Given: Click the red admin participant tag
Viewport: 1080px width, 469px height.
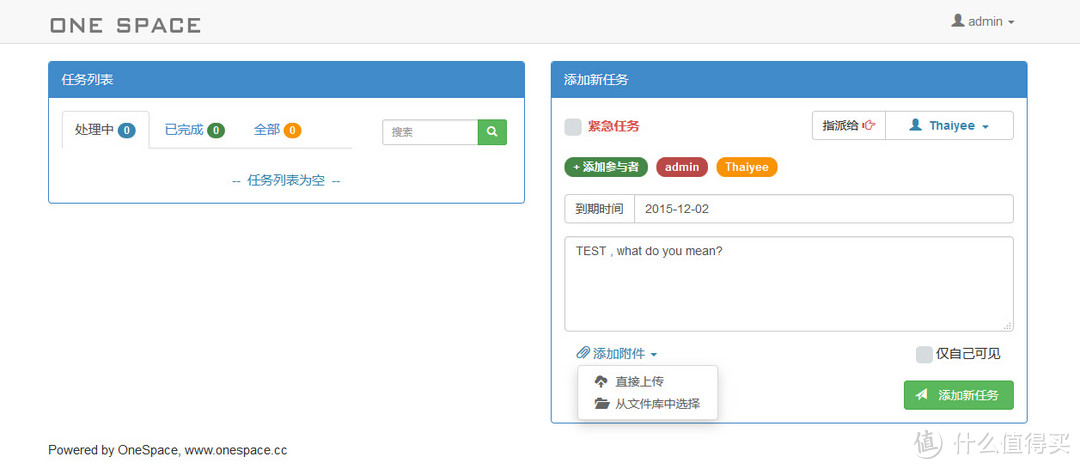Looking at the screenshot, I should pyautogui.click(x=682, y=167).
